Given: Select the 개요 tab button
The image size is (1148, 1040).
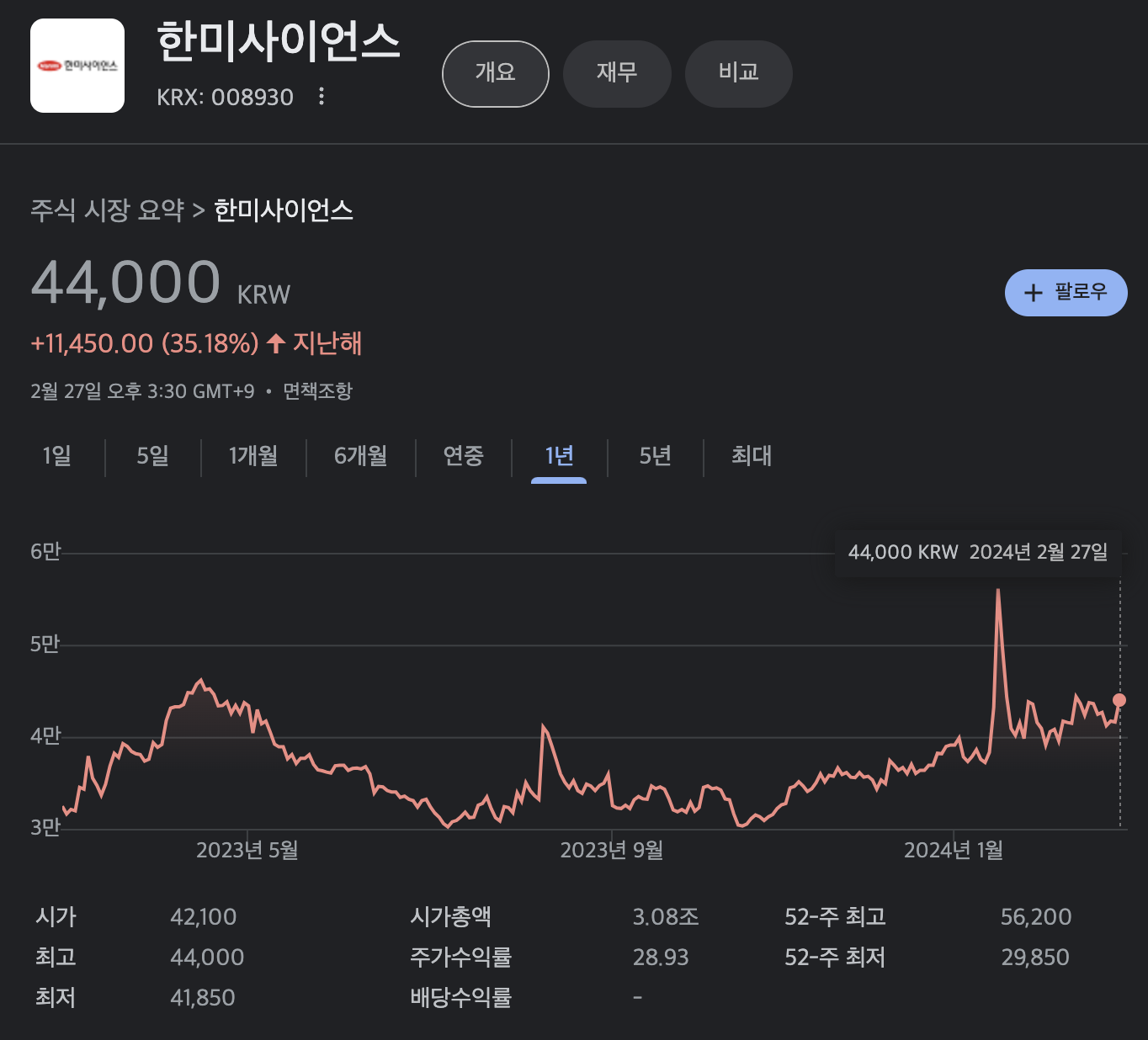Looking at the screenshot, I should 496,74.
